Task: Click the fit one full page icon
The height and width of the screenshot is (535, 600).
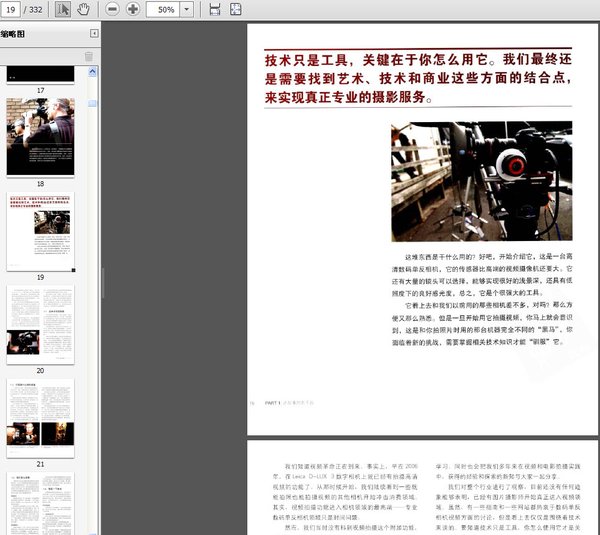Action: 235,9
